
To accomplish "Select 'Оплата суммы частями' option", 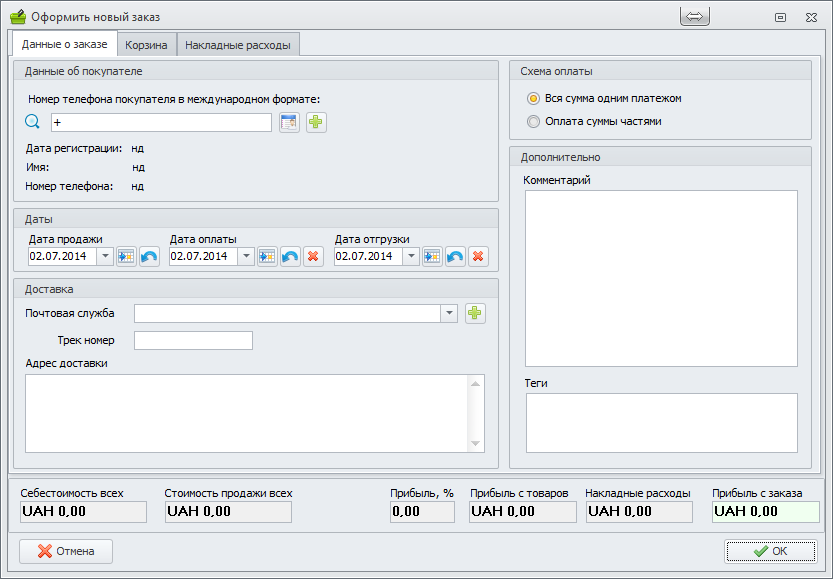I will (x=533, y=122).
